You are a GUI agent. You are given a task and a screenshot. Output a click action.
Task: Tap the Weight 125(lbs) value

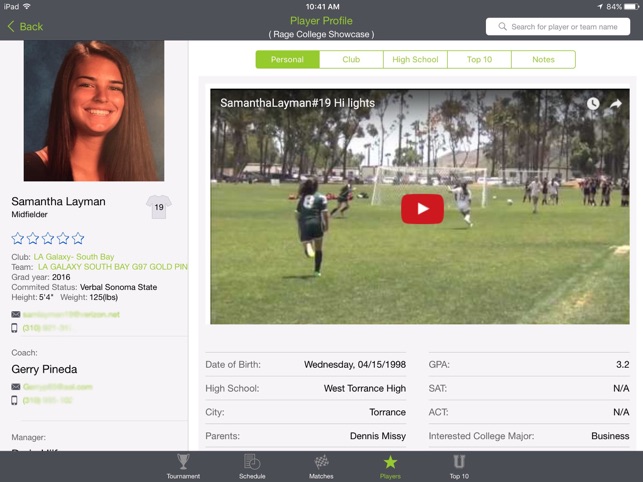[104, 297]
